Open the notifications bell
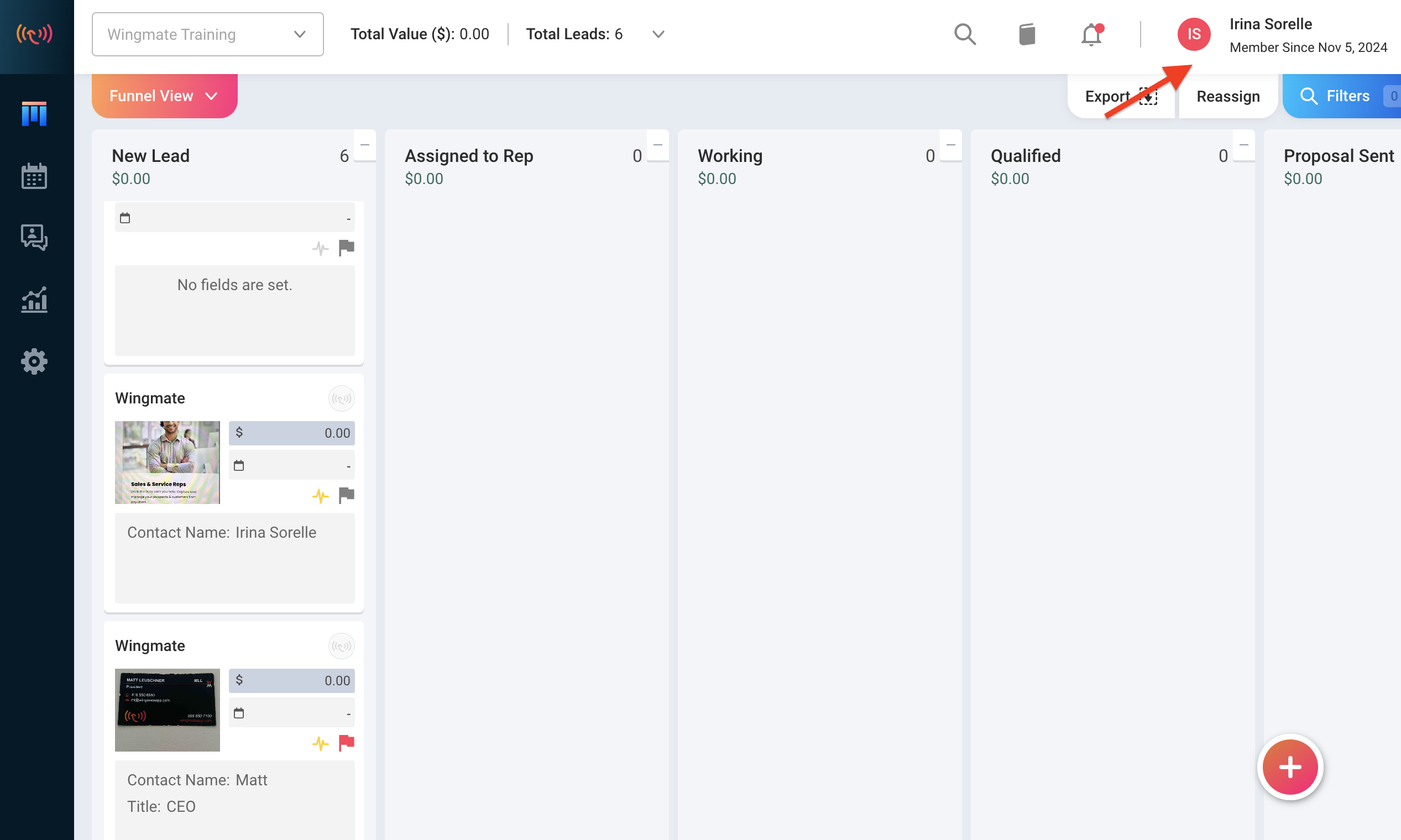 1091,34
